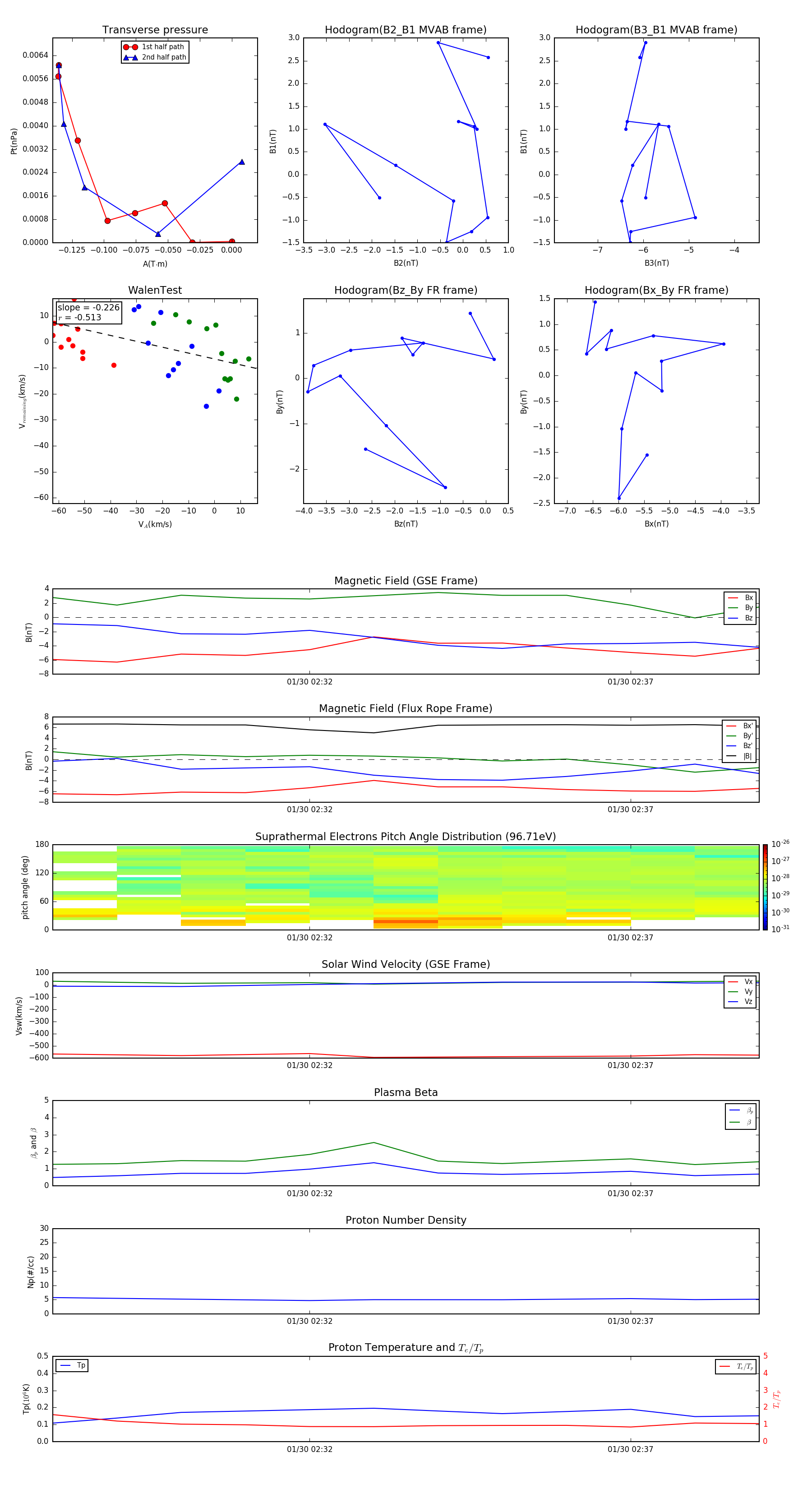Select Vy entry in solar wind legend
Image resolution: width=812 pixels, height=1489 pixels.
(740, 991)
